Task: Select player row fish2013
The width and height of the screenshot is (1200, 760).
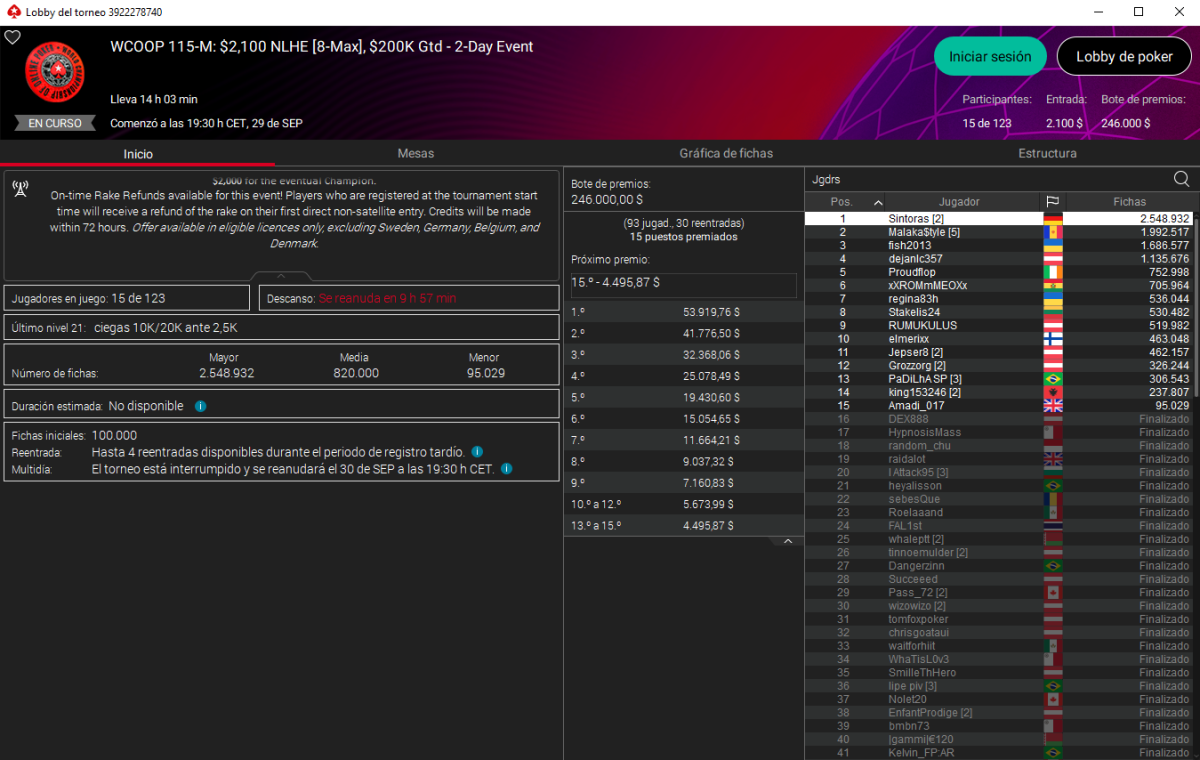Action: coord(999,245)
